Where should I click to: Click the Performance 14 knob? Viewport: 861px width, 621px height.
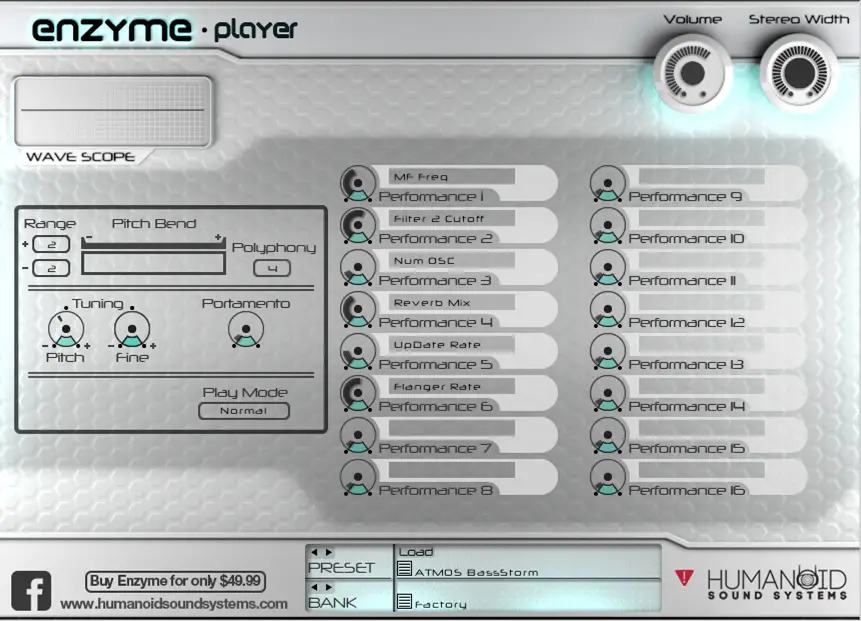click(608, 393)
